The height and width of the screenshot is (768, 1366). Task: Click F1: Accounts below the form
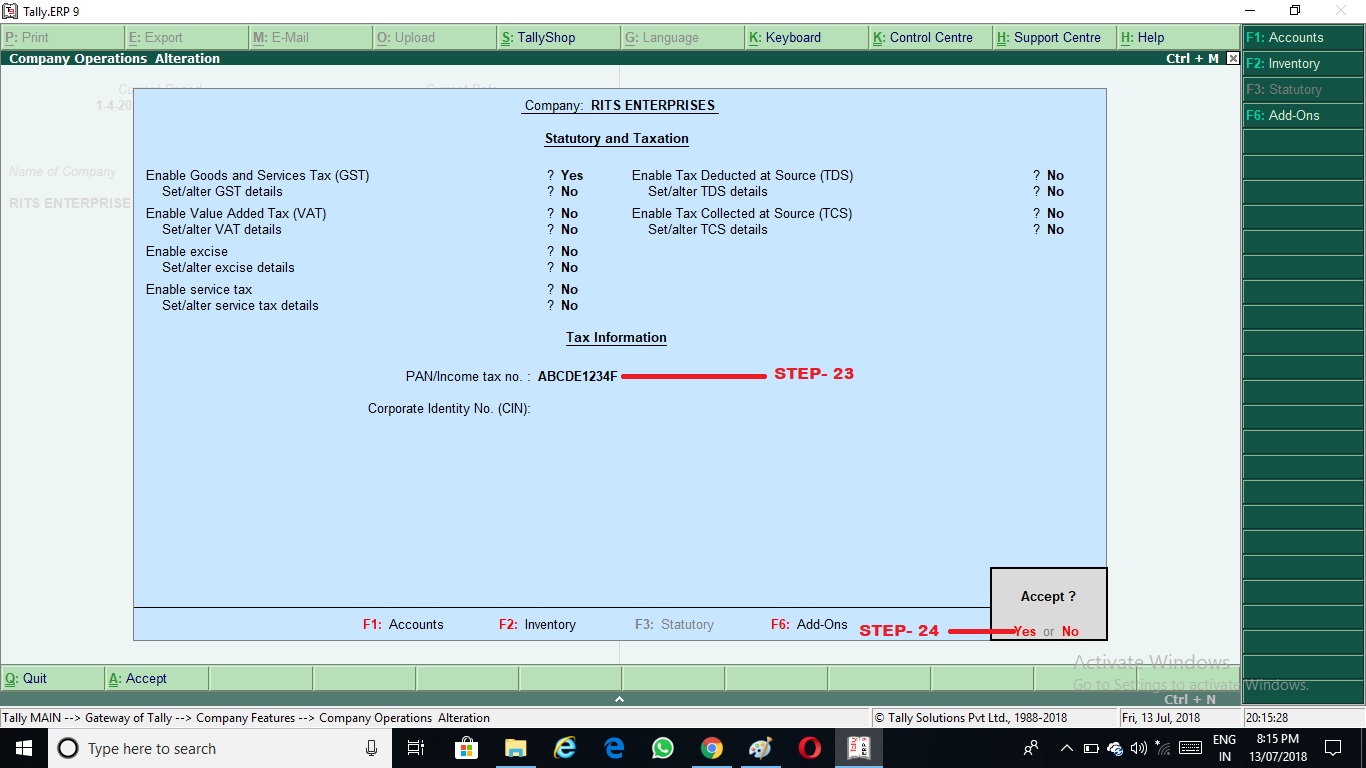click(x=403, y=625)
